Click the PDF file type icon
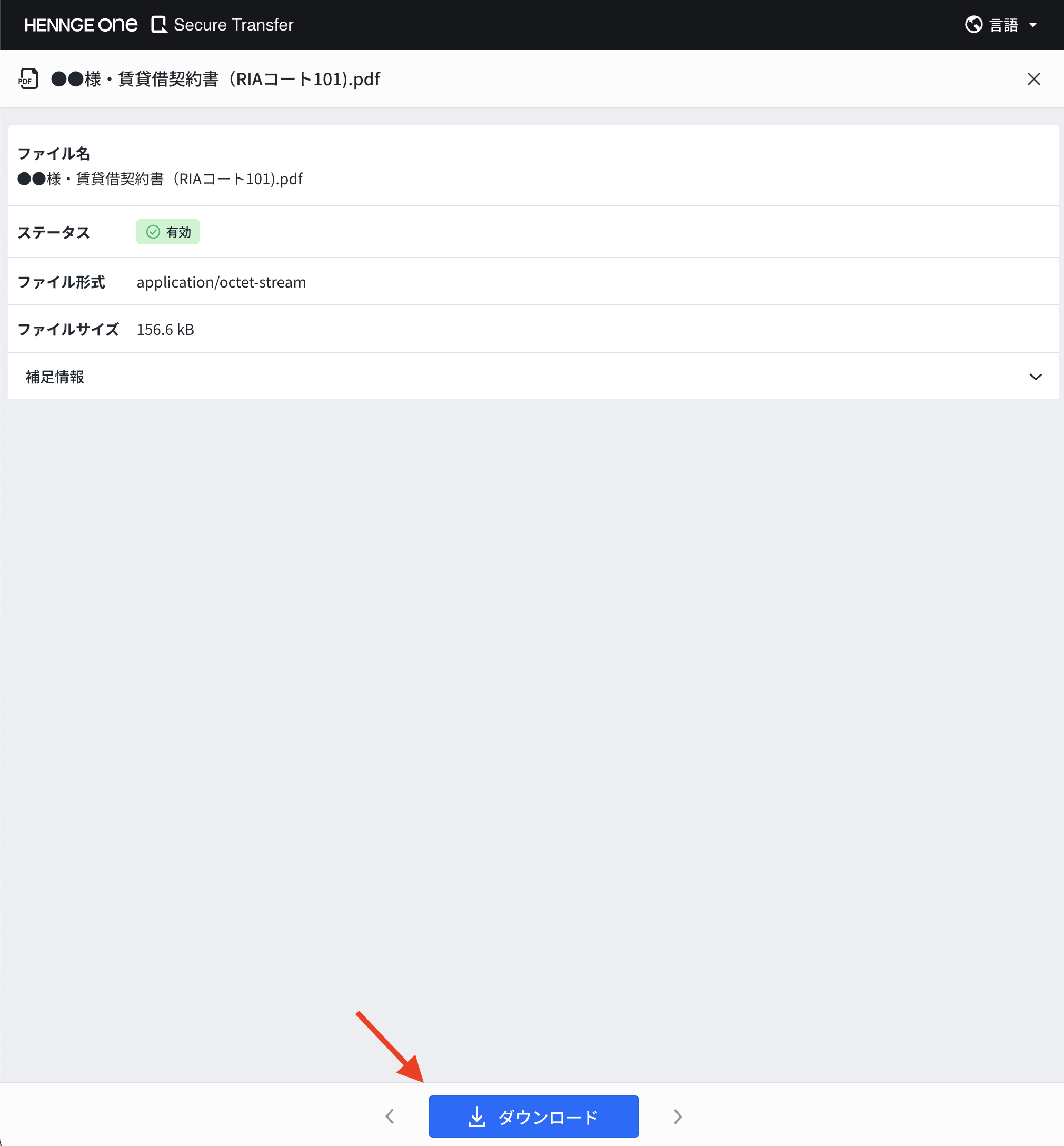 pos(28,79)
